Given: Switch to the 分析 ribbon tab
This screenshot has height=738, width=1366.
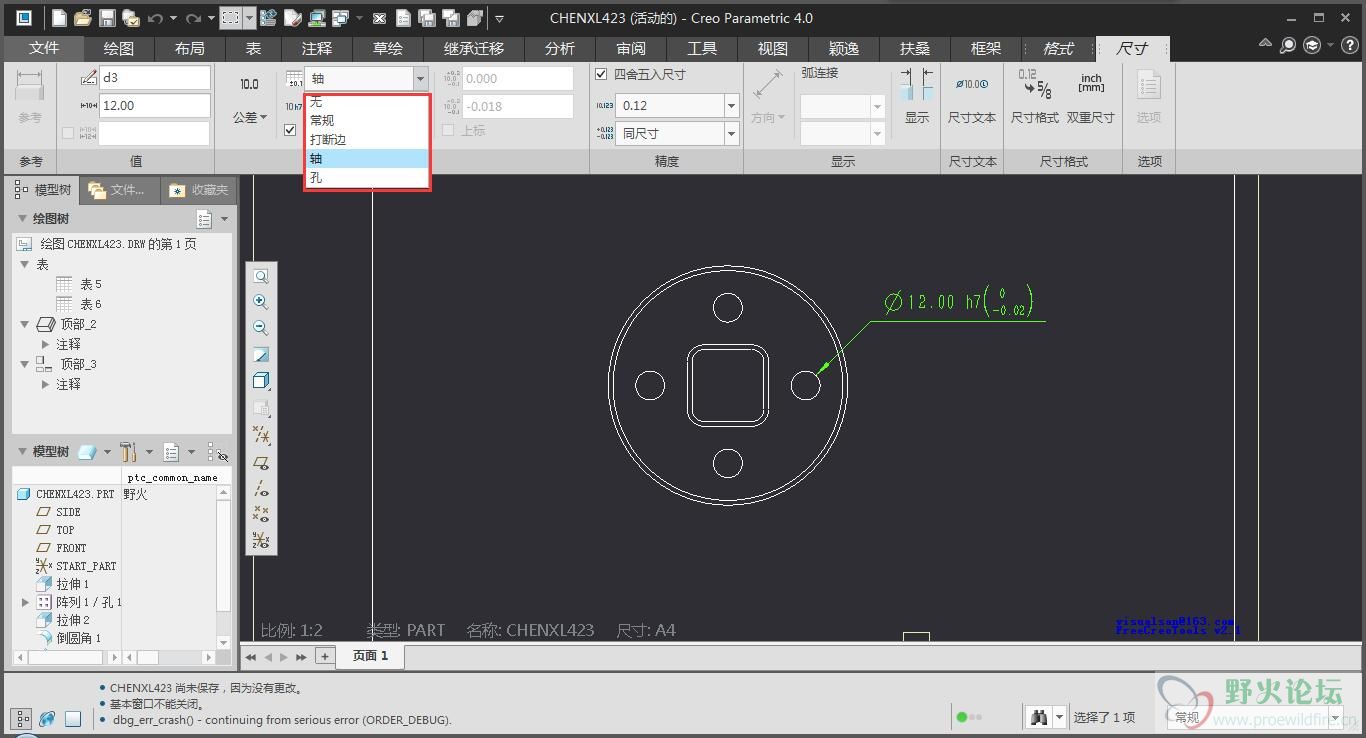Looking at the screenshot, I should [560, 48].
